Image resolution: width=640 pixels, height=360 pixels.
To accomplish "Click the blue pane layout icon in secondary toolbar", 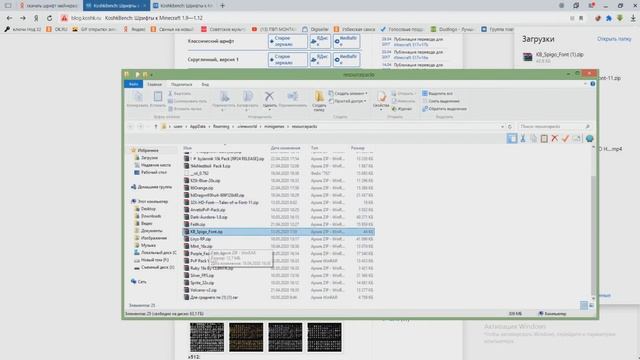I will [512, 138].
